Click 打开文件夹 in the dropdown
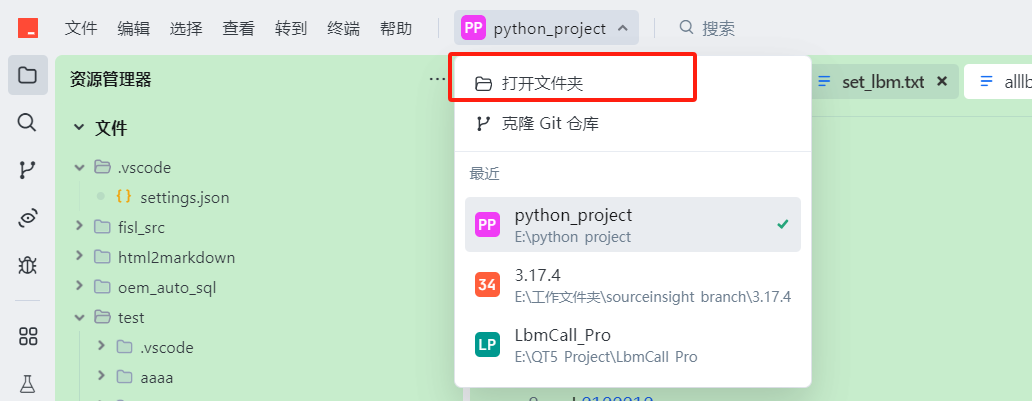The width and height of the screenshot is (1032, 401). pos(541,84)
